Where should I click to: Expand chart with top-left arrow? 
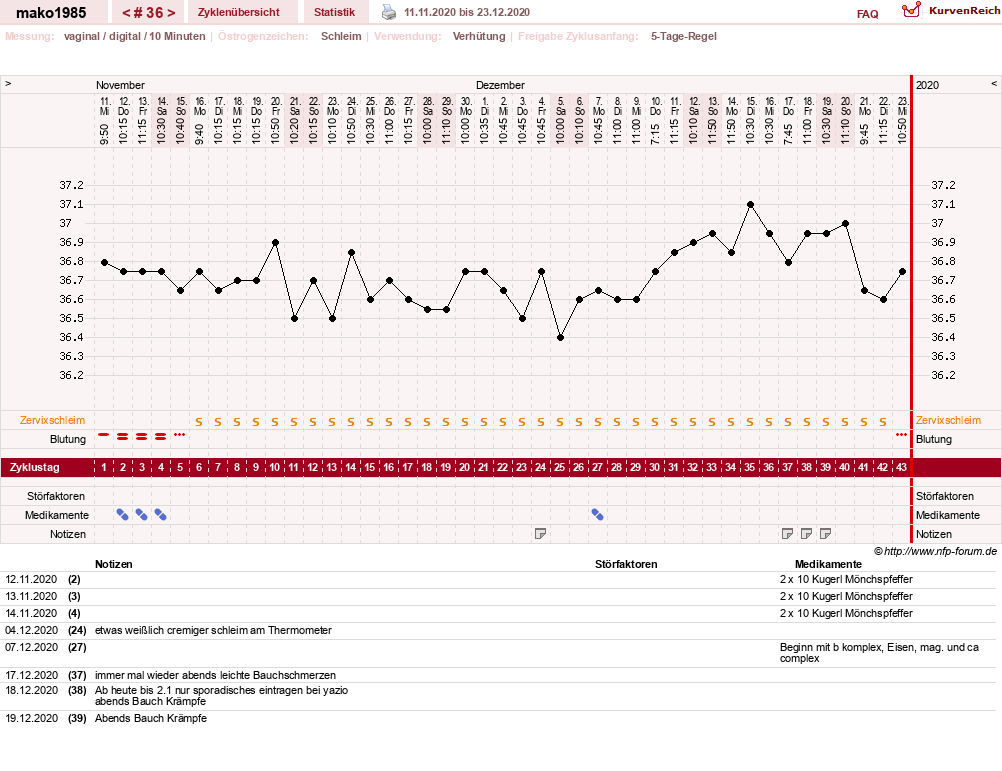[8, 84]
